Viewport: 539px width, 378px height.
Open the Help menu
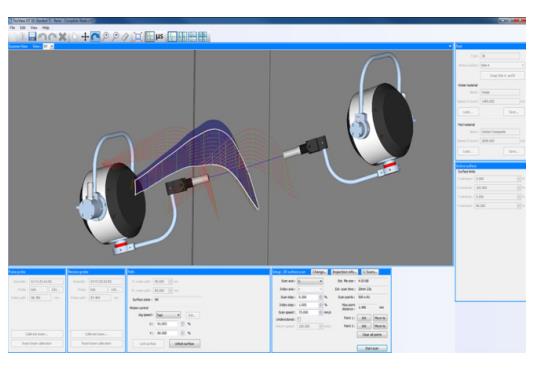tap(45, 27)
